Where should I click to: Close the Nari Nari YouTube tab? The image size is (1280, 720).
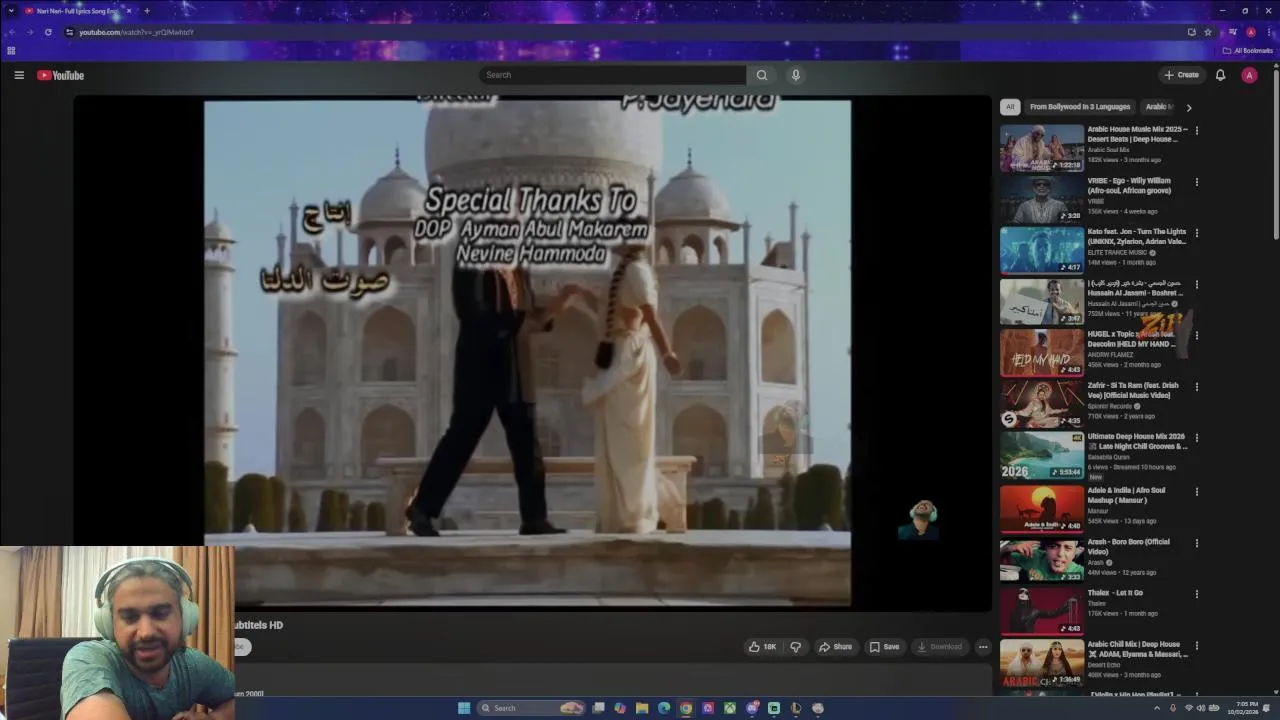128,11
